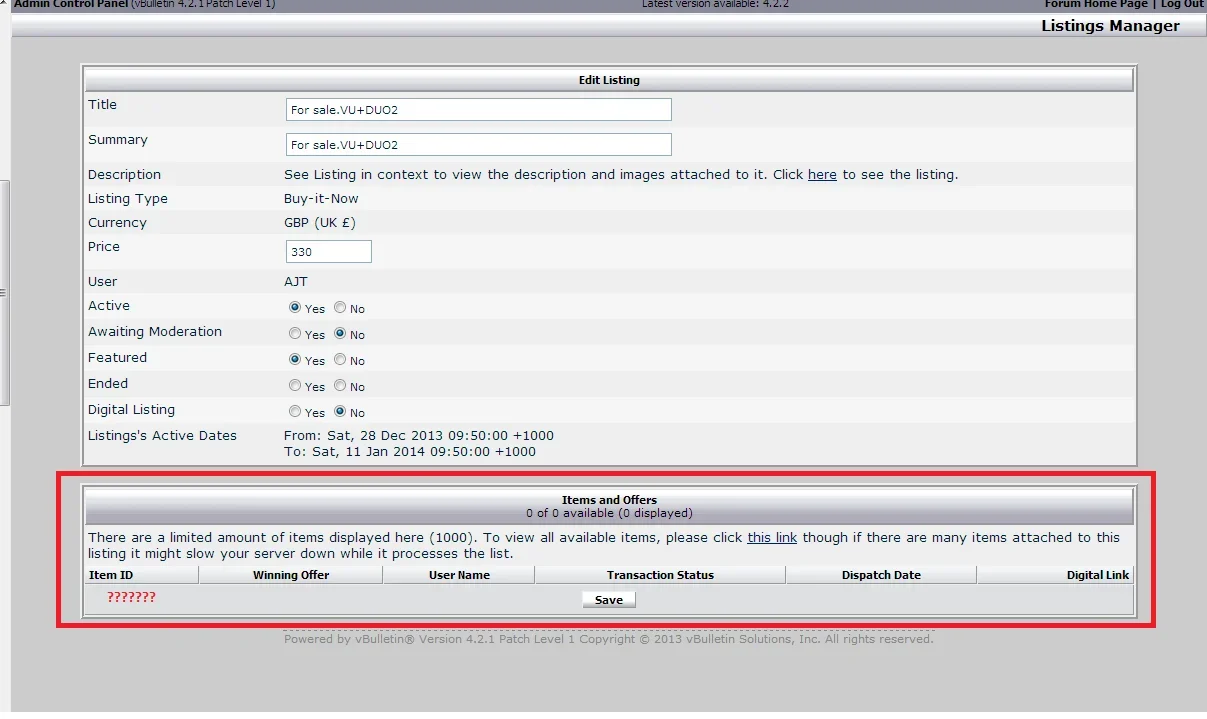Click the Log Out link

pyautogui.click(x=1182, y=4)
